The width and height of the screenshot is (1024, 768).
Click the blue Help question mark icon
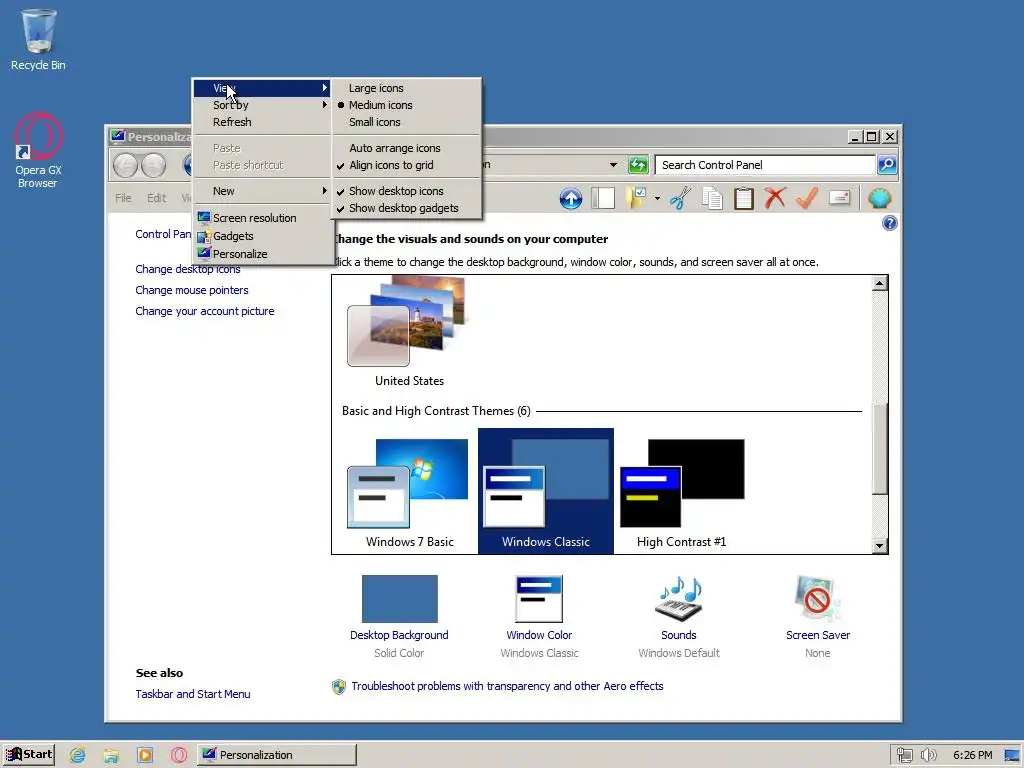(889, 223)
